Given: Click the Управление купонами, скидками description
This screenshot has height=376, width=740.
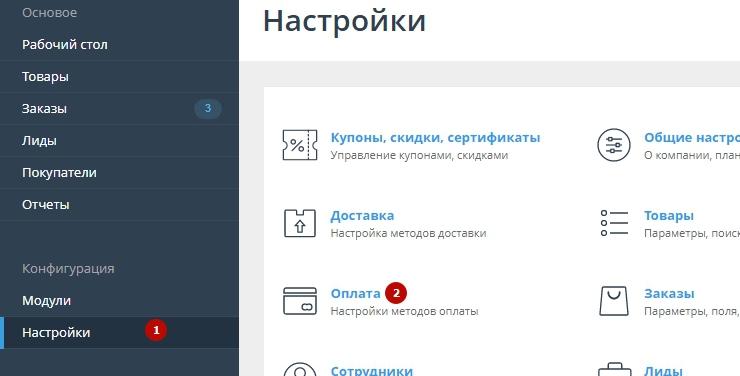Looking at the screenshot, I should coord(419,155).
